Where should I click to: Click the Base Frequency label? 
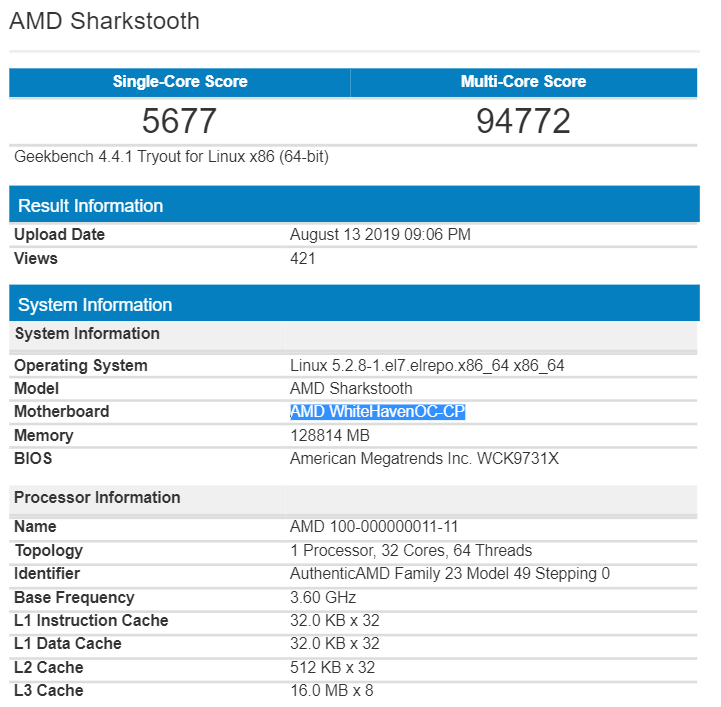coord(74,597)
